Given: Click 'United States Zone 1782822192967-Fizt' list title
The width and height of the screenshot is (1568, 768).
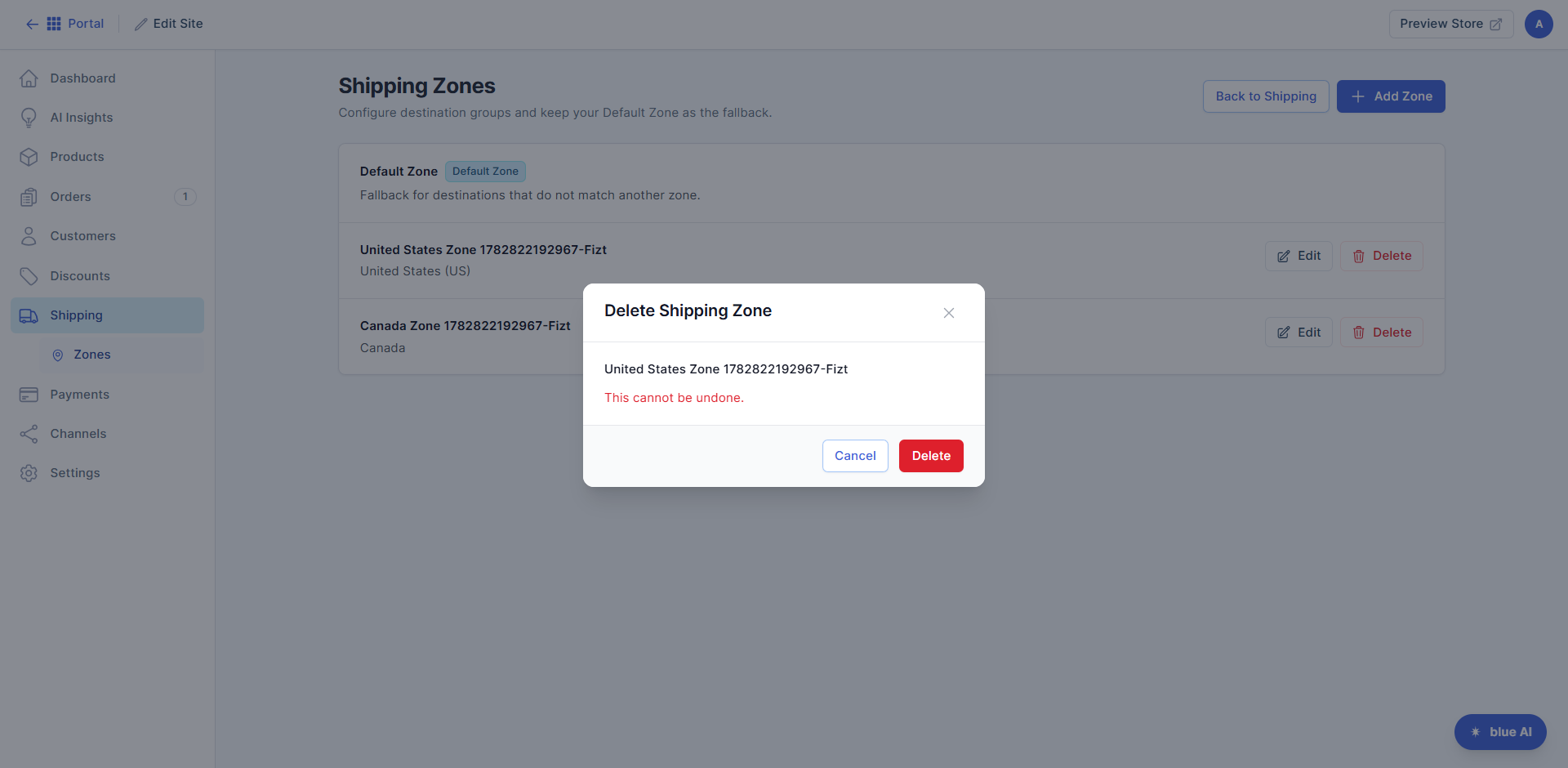Looking at the screenshot, I should click(483, 250).
